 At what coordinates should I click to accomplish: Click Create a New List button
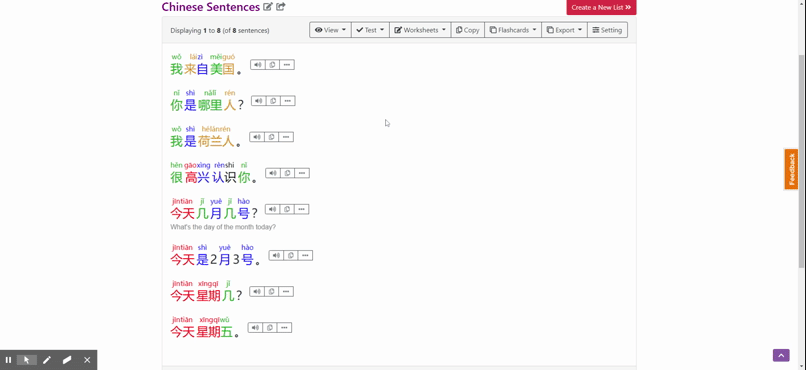(601, 7)
